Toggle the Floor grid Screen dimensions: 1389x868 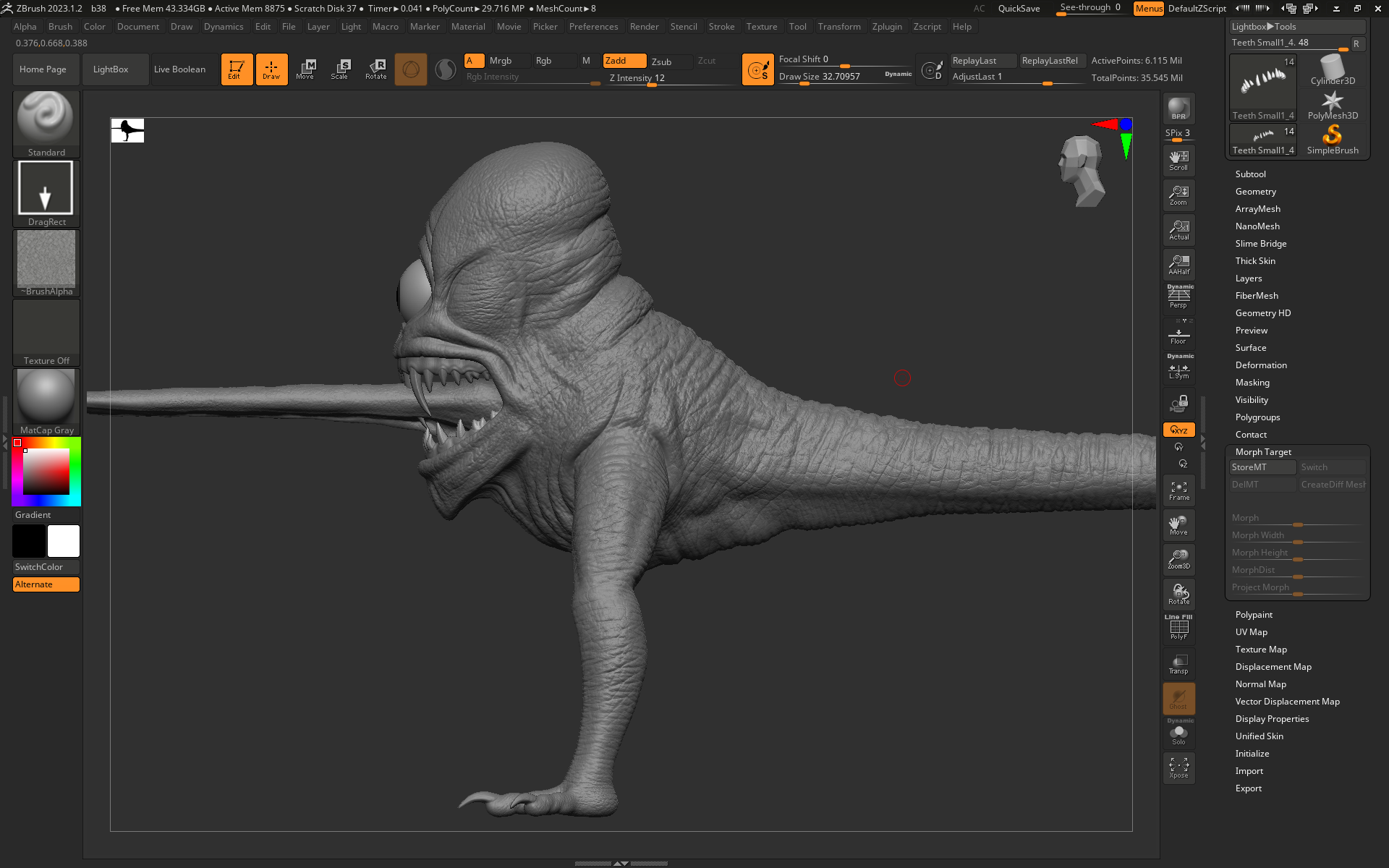(x=1178, y=334)
